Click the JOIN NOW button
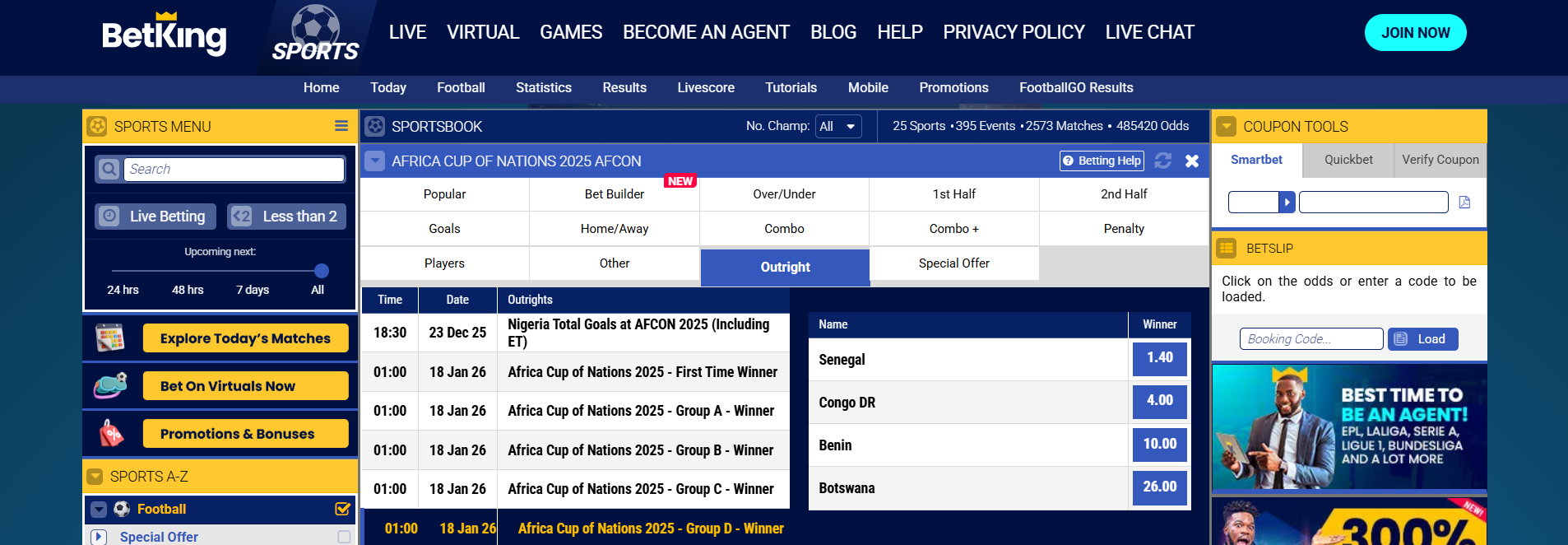Screen dimensions: 1568x545 [x=1415, y=33]
